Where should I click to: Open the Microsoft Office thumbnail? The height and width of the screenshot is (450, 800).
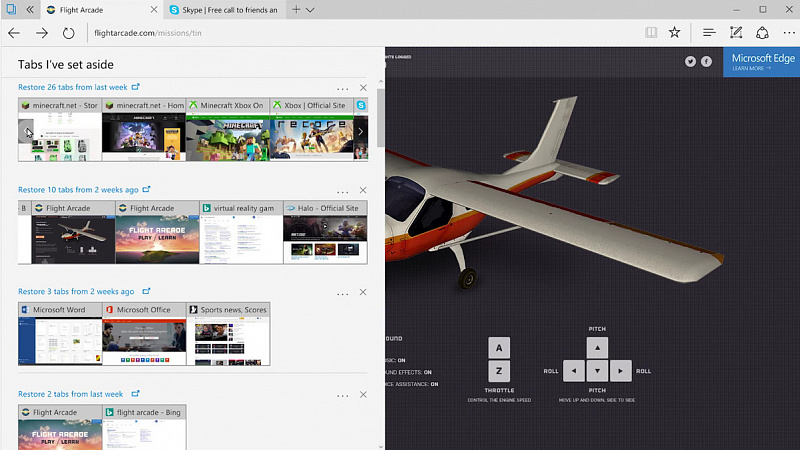pyautogui.click(x=144, y=334)
